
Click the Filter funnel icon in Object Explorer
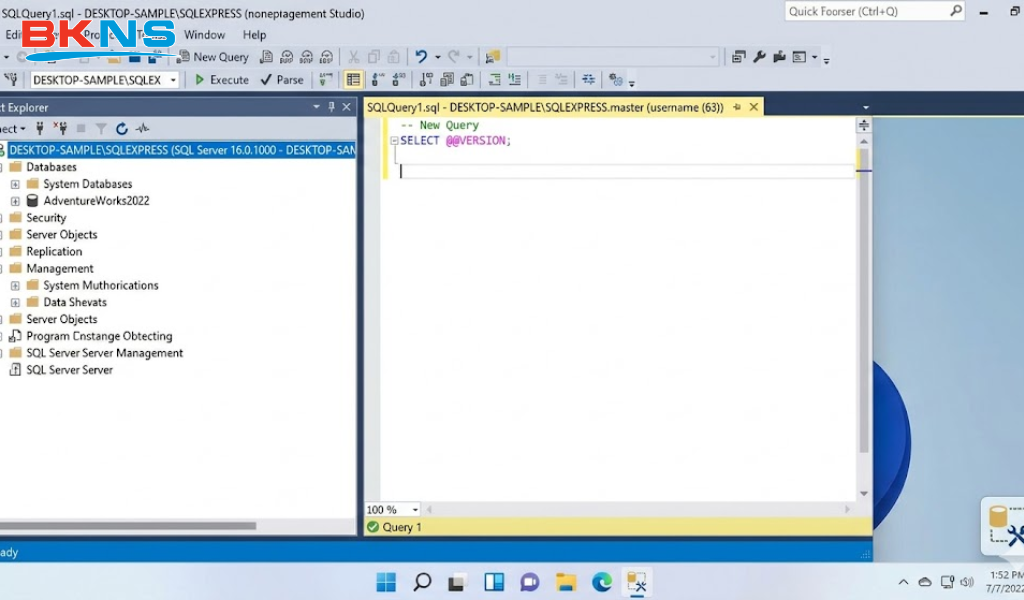pos(101,129)
